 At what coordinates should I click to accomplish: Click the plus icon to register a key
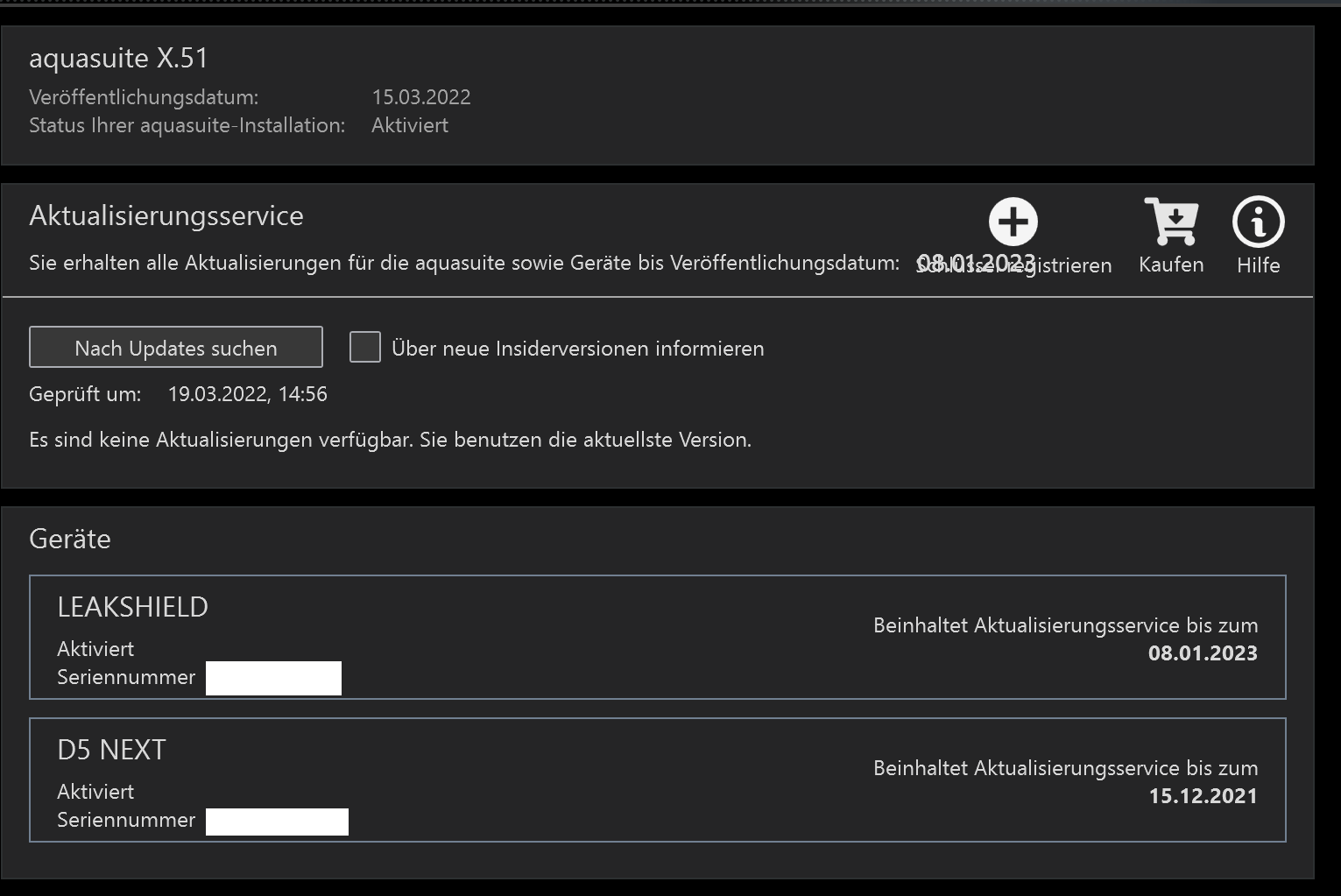coord(1013,222)
